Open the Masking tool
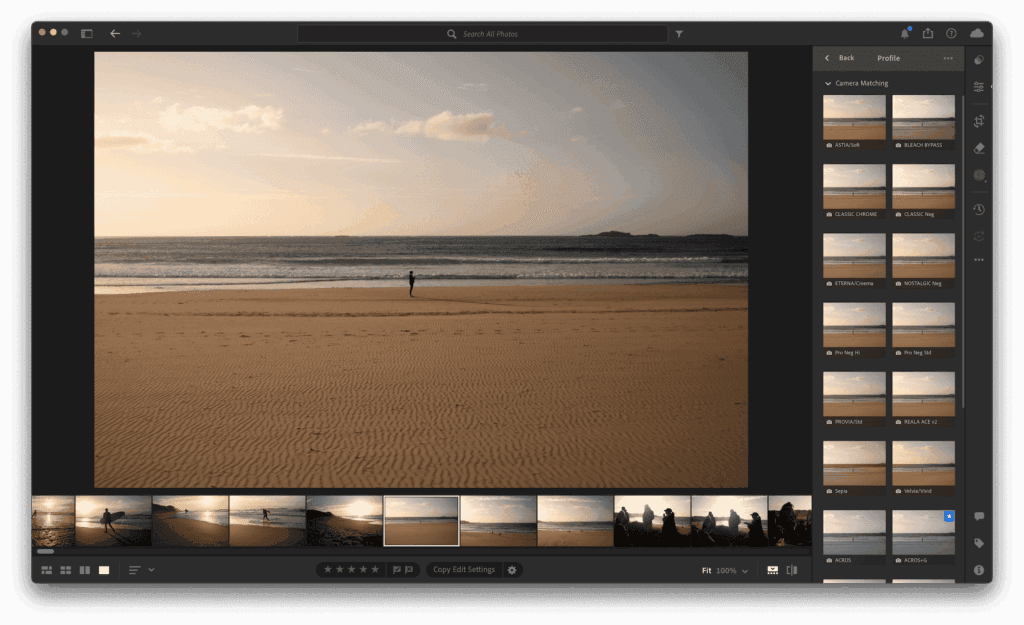The image size is (1024, 625). tap(978, 177)
